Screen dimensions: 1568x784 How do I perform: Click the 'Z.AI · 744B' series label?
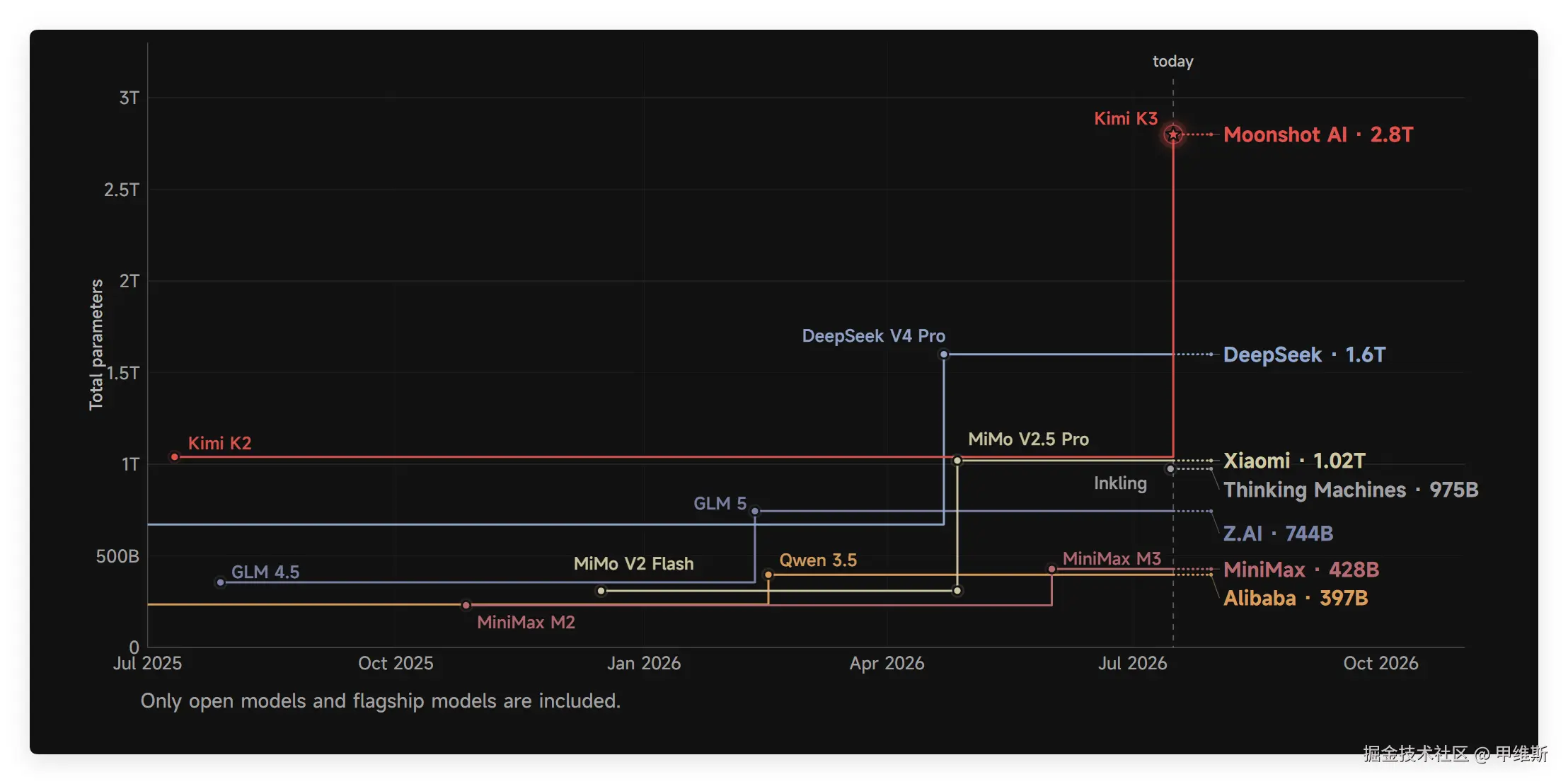tap(1278, 533)
